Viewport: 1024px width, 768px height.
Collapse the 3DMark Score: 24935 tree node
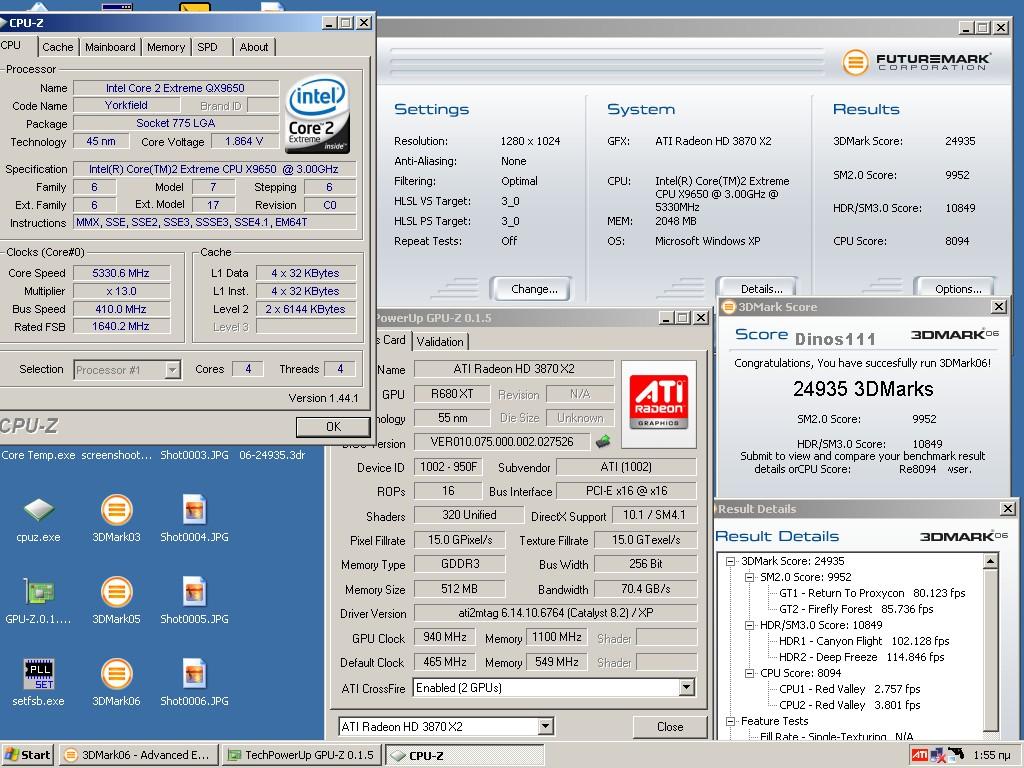pyautogui.click(x=731, y=561)
